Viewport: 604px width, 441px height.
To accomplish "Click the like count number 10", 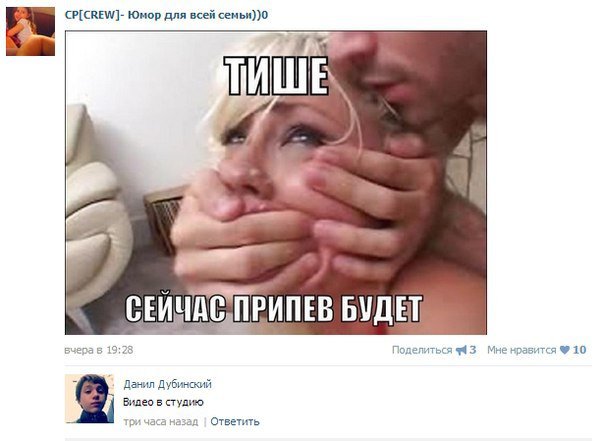I will point(579,350).
